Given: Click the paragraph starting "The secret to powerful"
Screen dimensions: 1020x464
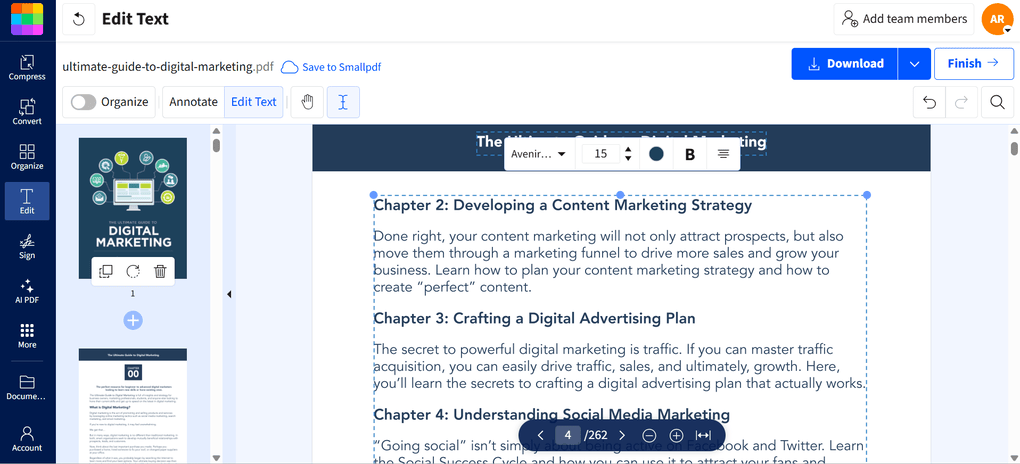Looking at the screenshot, I should [x=619, y=366].
